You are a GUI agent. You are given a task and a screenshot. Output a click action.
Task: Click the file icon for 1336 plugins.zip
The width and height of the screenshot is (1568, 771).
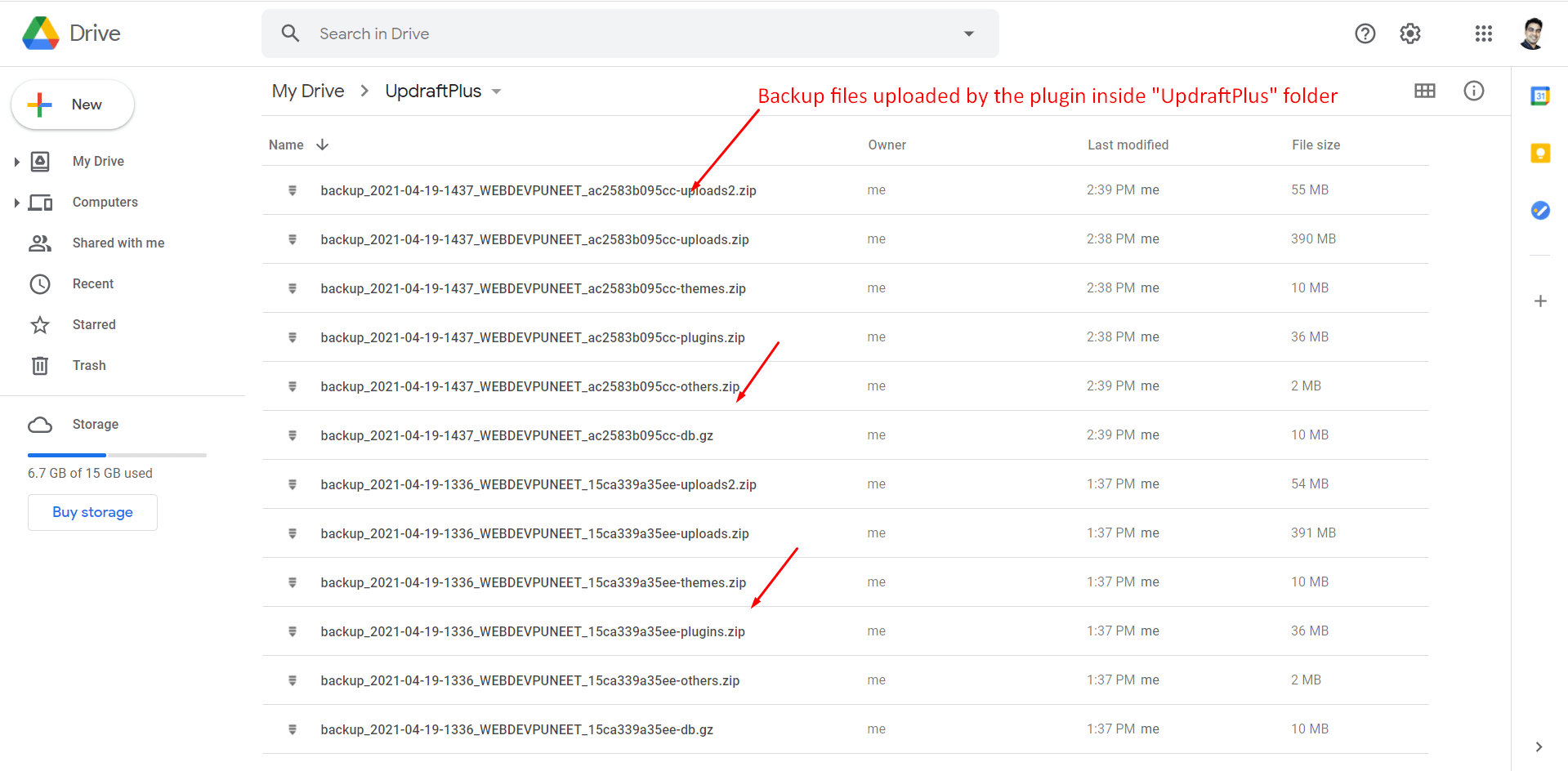click(293, 631)
